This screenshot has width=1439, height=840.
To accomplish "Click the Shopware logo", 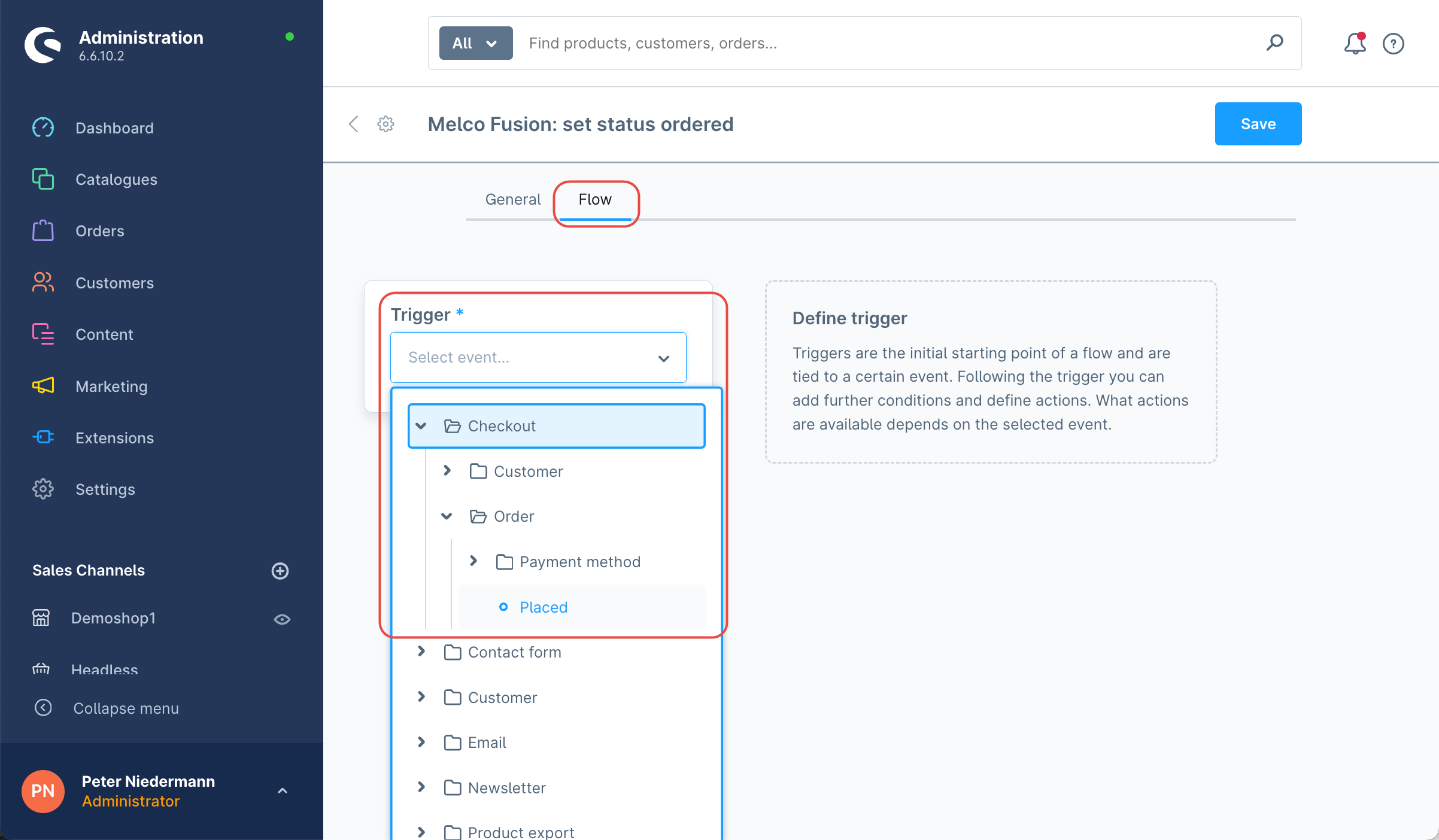I will pos(43,44).
